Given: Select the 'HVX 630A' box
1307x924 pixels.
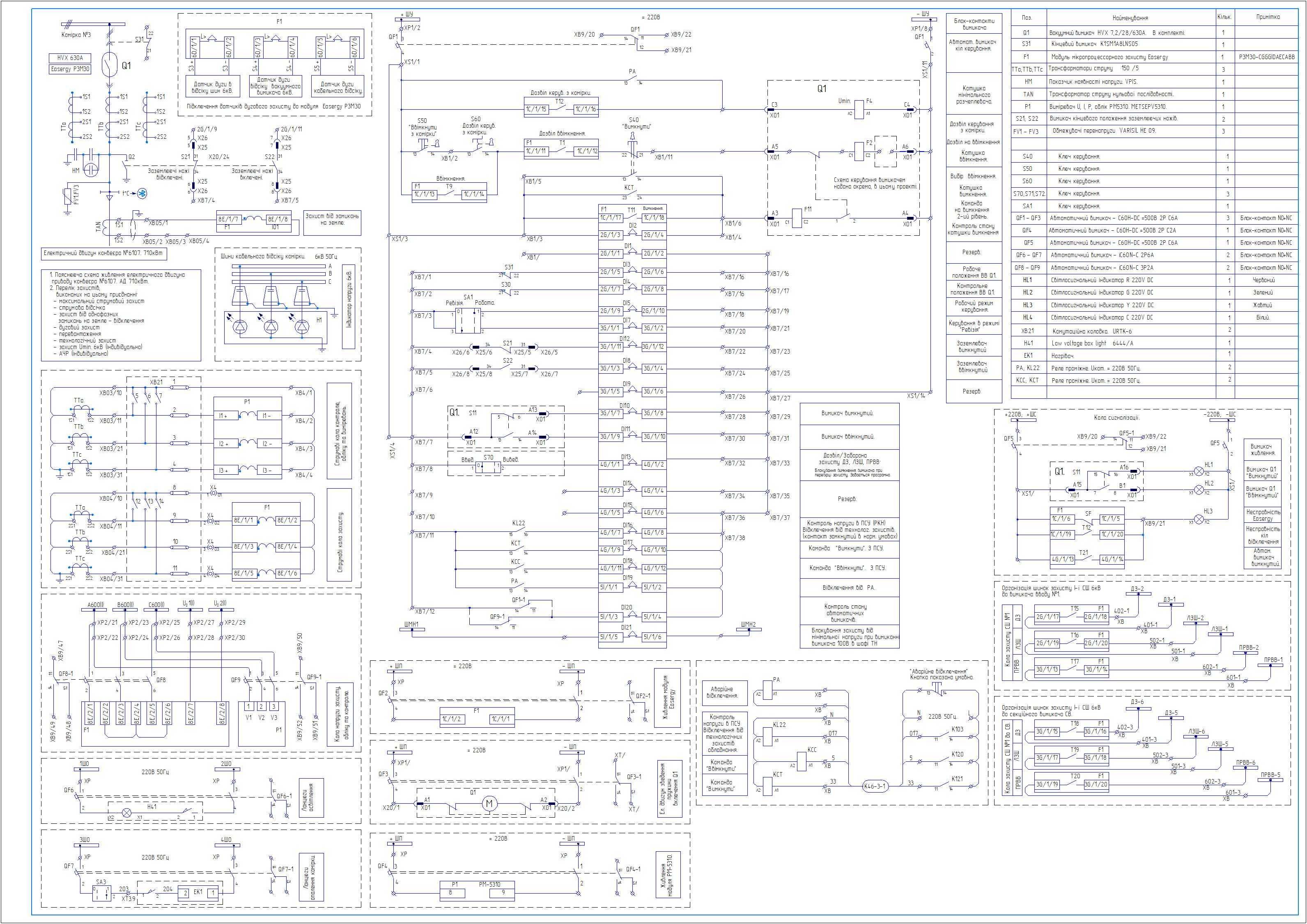Looking at the screenshot, I should pyautogui.click(x=70, y=58).
